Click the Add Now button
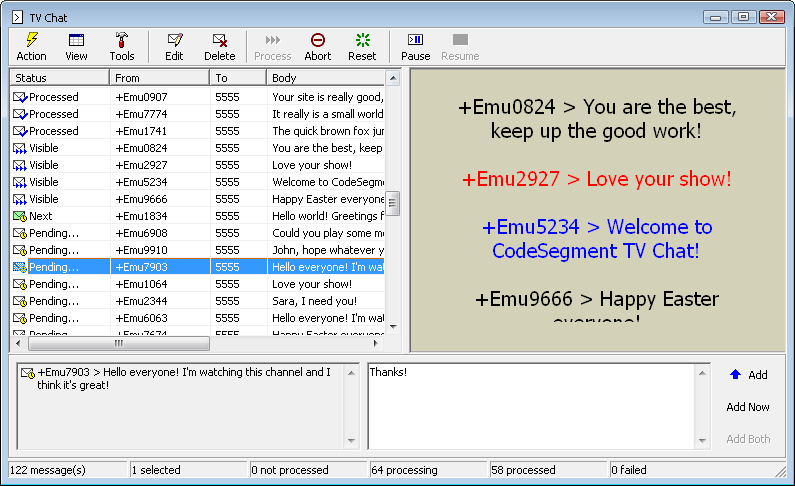The image size is (795, 486). (748, 407)
